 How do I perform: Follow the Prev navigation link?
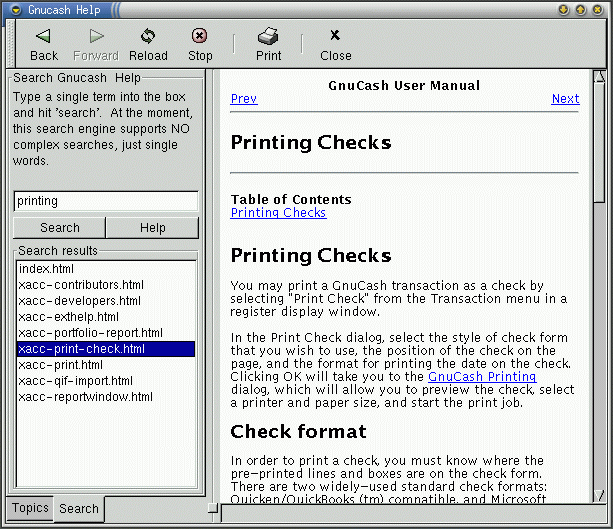pos(243,99)
